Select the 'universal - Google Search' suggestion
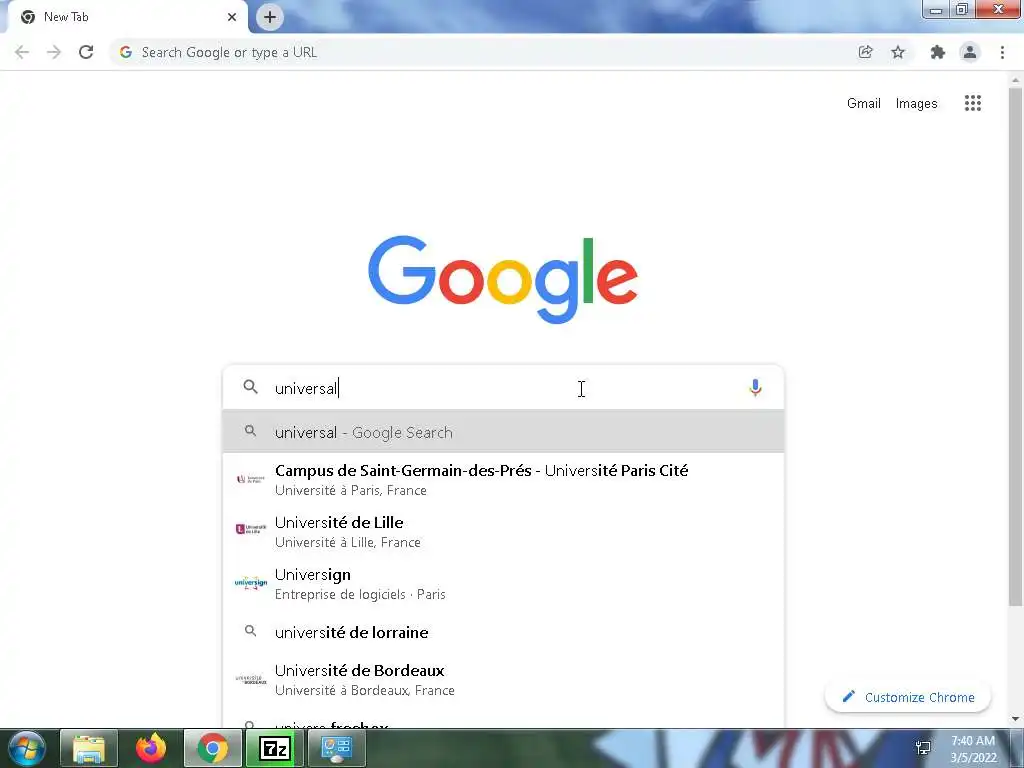 (503, 432)
